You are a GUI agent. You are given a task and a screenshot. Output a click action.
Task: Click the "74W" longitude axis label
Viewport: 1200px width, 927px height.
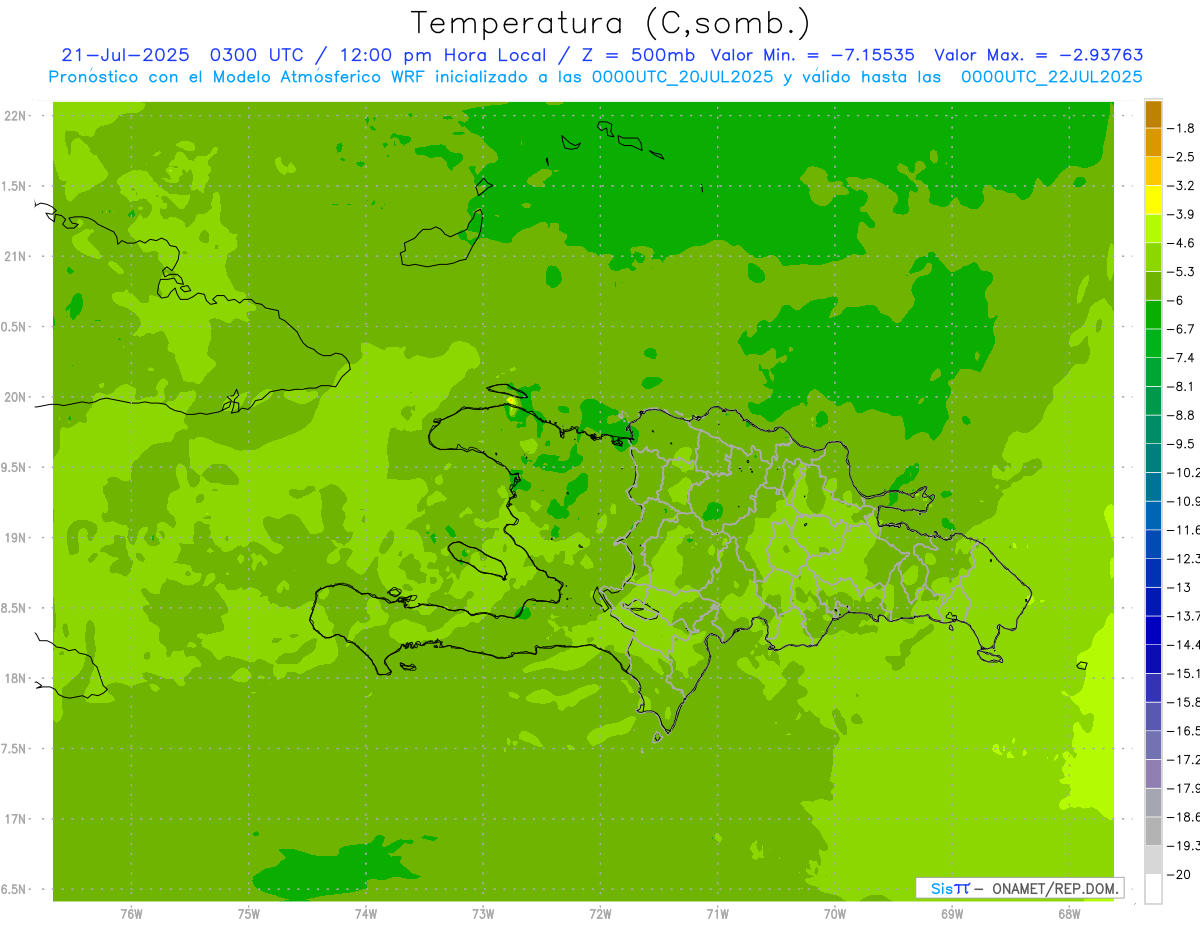(365, 914)
